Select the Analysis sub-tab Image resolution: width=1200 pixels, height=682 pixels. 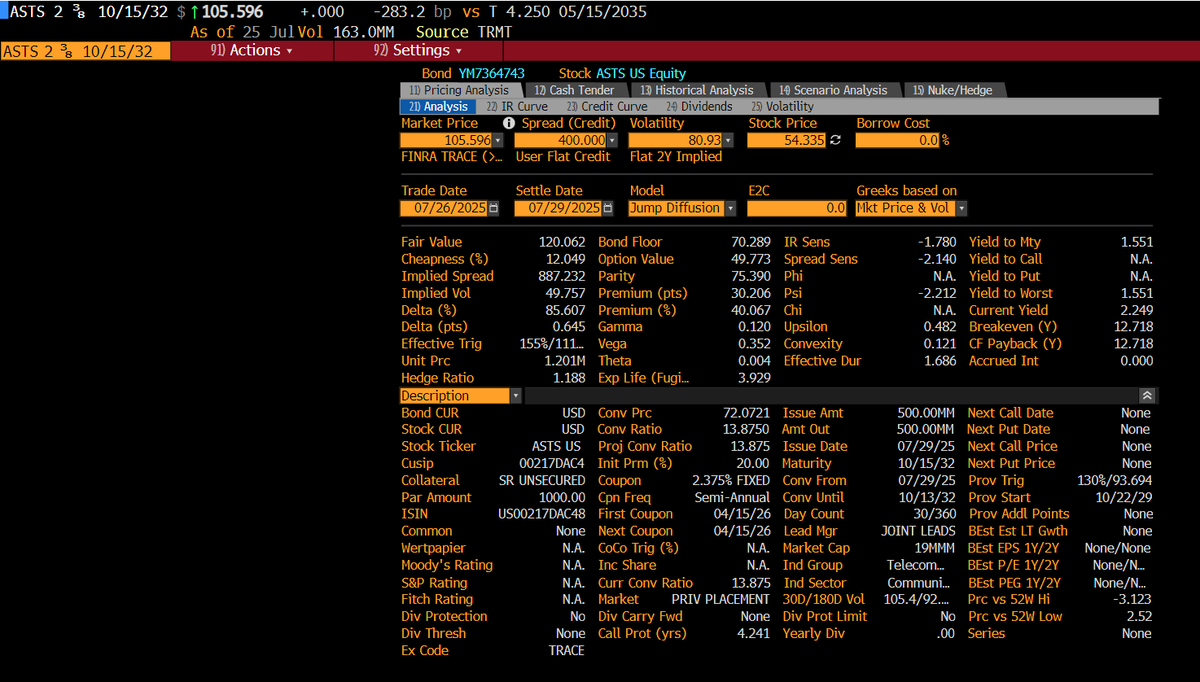point(437,106)
